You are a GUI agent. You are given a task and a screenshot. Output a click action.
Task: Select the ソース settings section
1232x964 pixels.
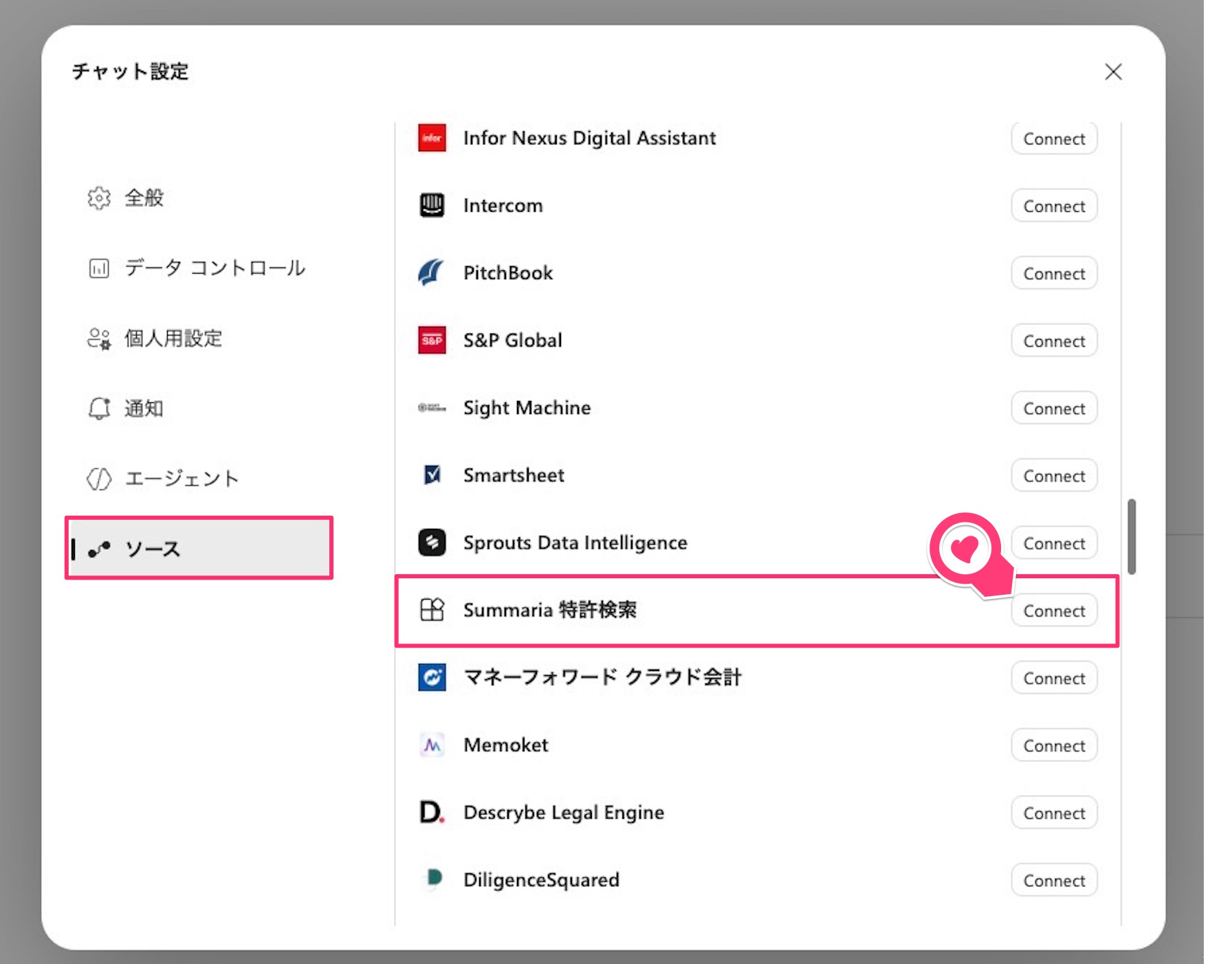pyautogui.click(x=199, y=548)
